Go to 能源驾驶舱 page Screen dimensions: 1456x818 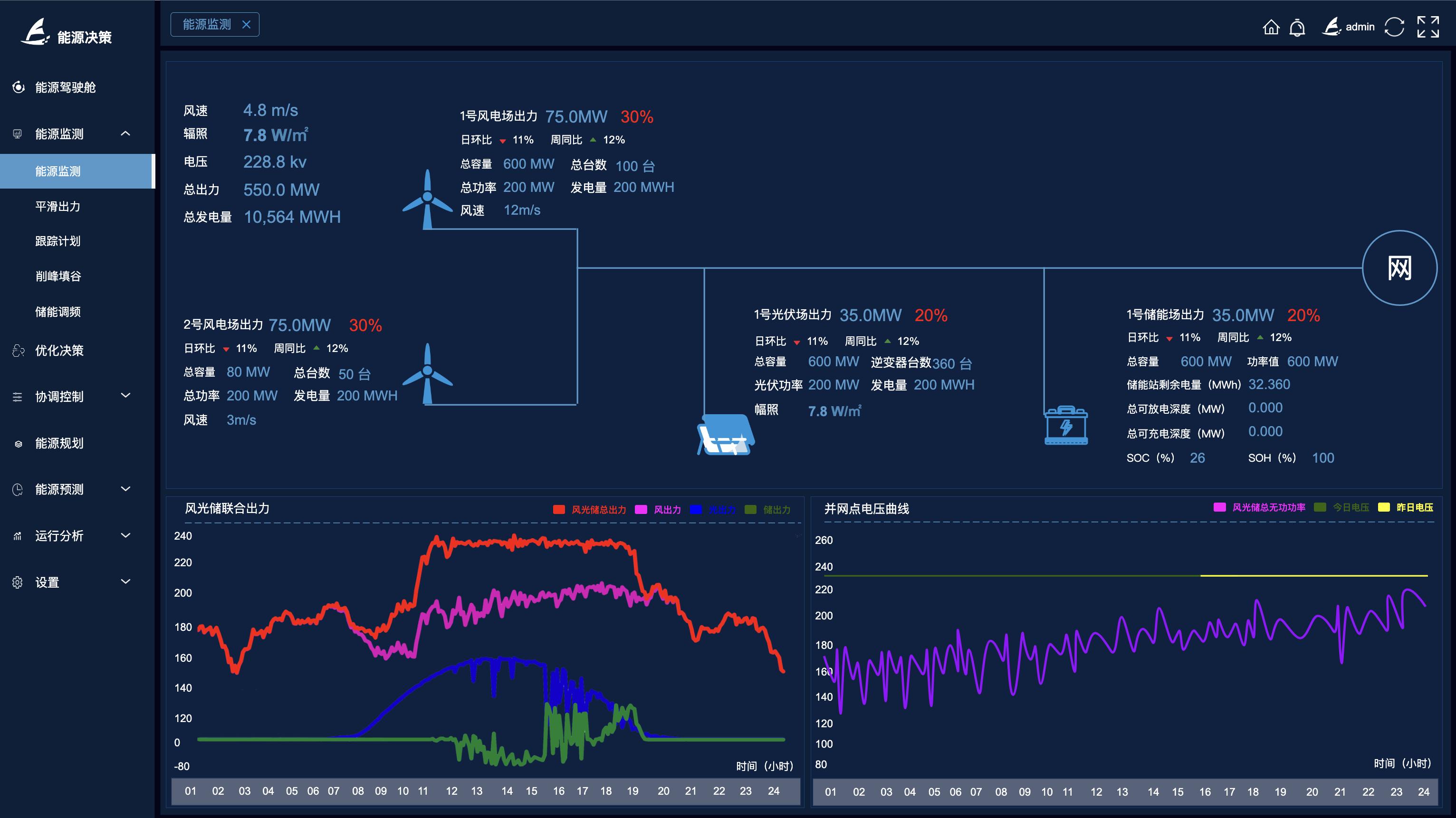click(65, 87)
